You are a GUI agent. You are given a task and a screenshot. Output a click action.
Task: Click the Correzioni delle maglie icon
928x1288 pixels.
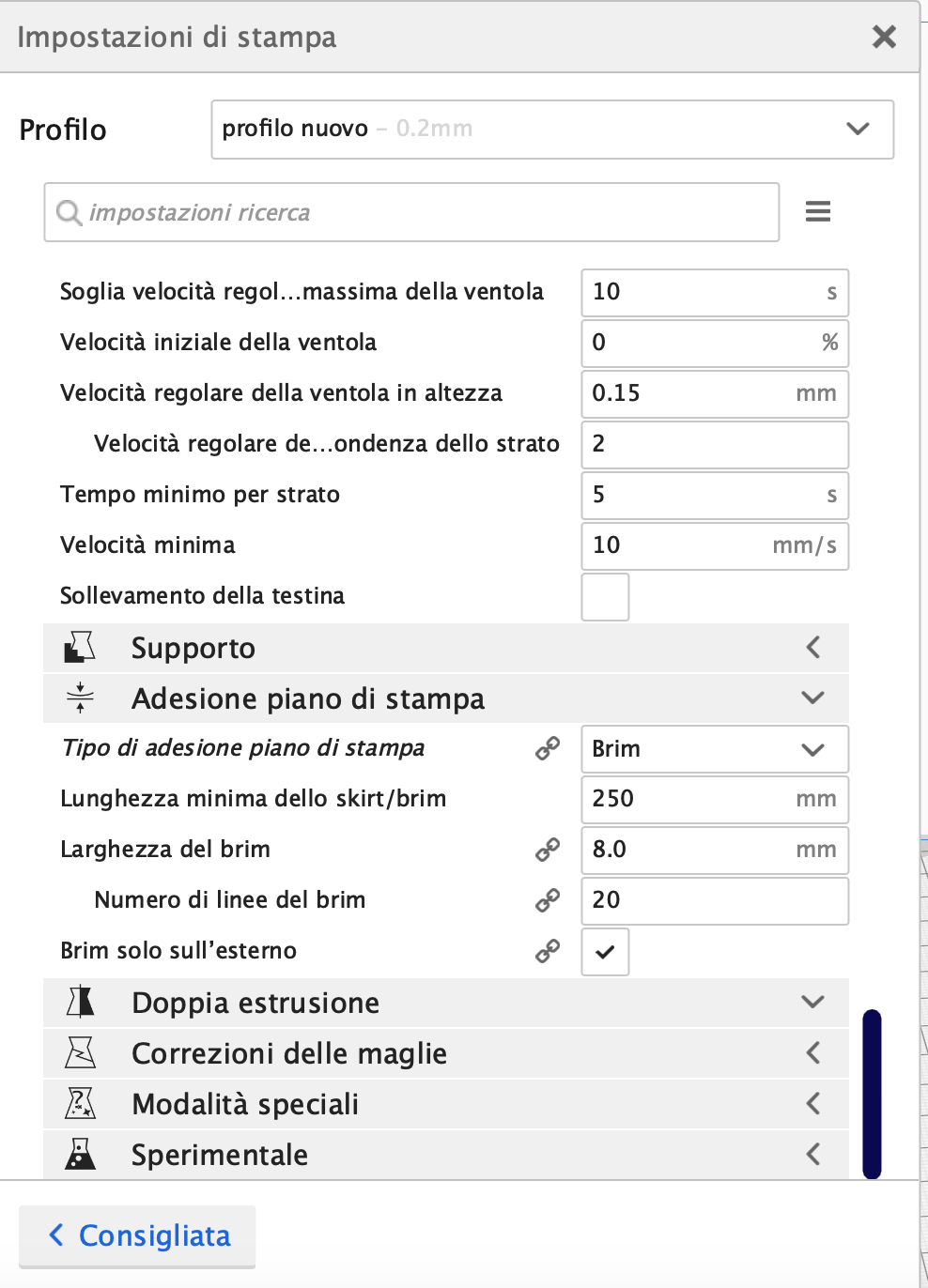[80, 1053]
